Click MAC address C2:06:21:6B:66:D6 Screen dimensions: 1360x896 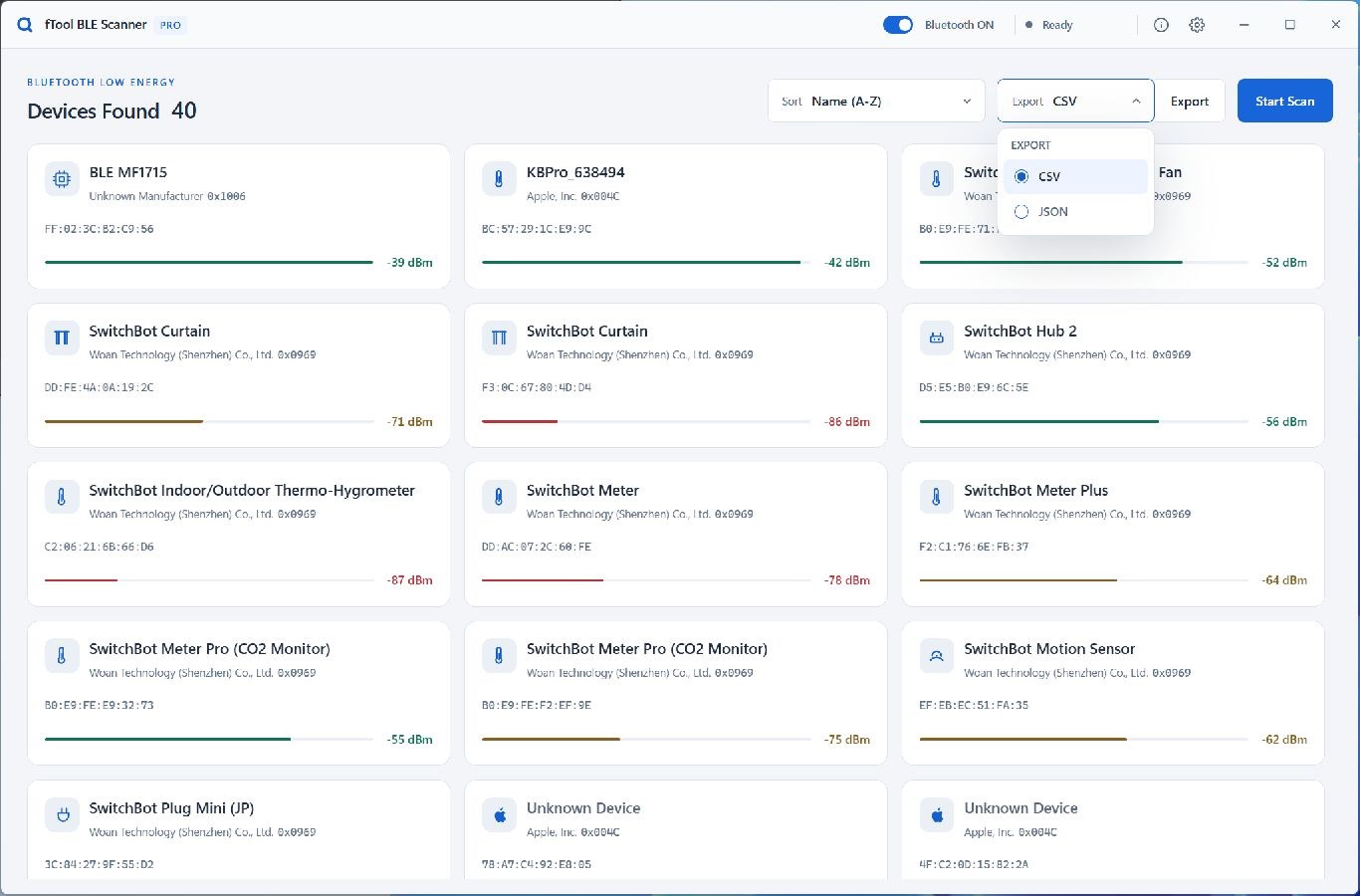click(x=100, y=547)
